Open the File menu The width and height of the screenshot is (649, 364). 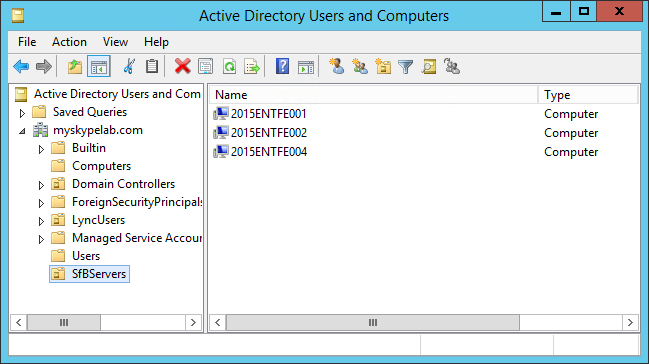[x=27, y=42]
